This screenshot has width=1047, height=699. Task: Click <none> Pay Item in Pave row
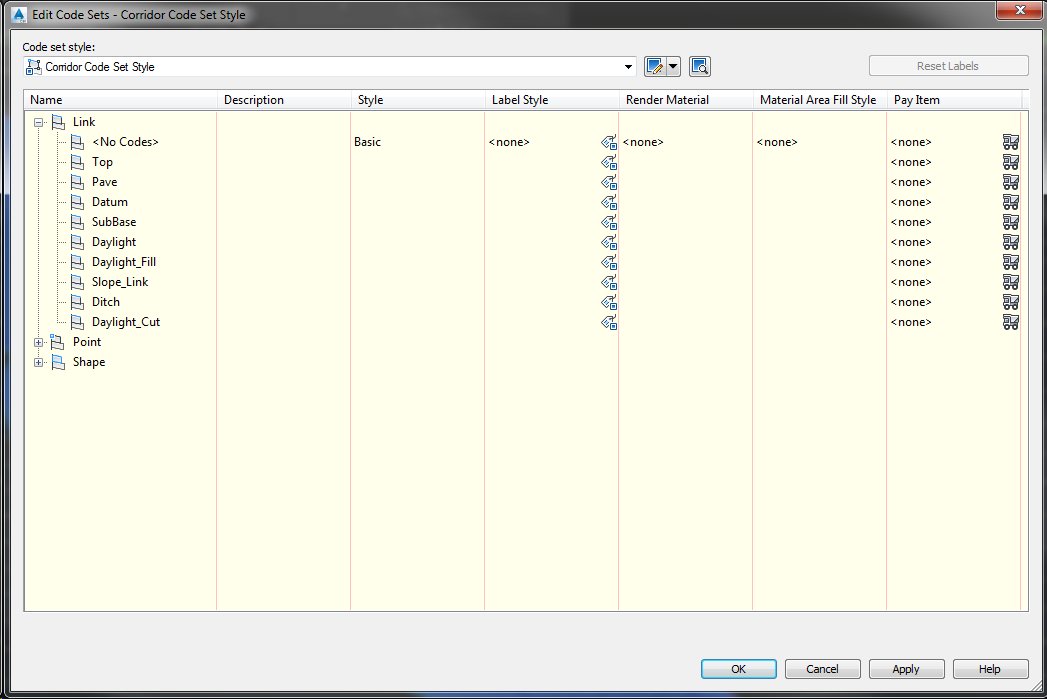(x=911, y=182)
